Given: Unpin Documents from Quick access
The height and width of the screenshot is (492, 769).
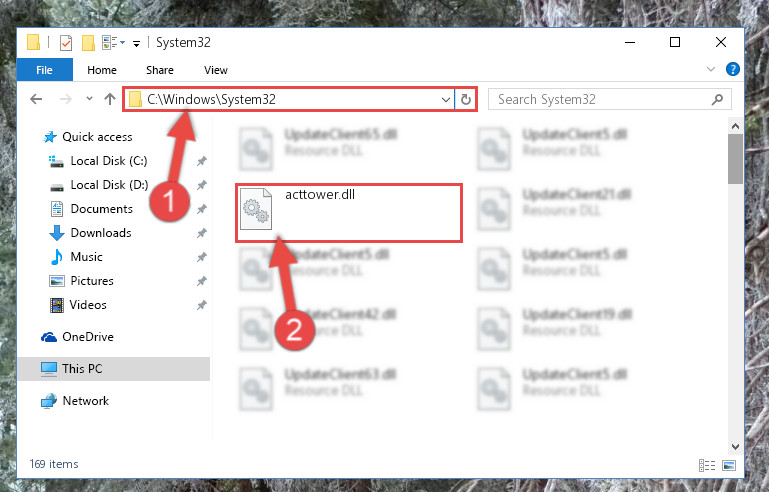Looking at the screenshot, I should (x=202, y=209).
